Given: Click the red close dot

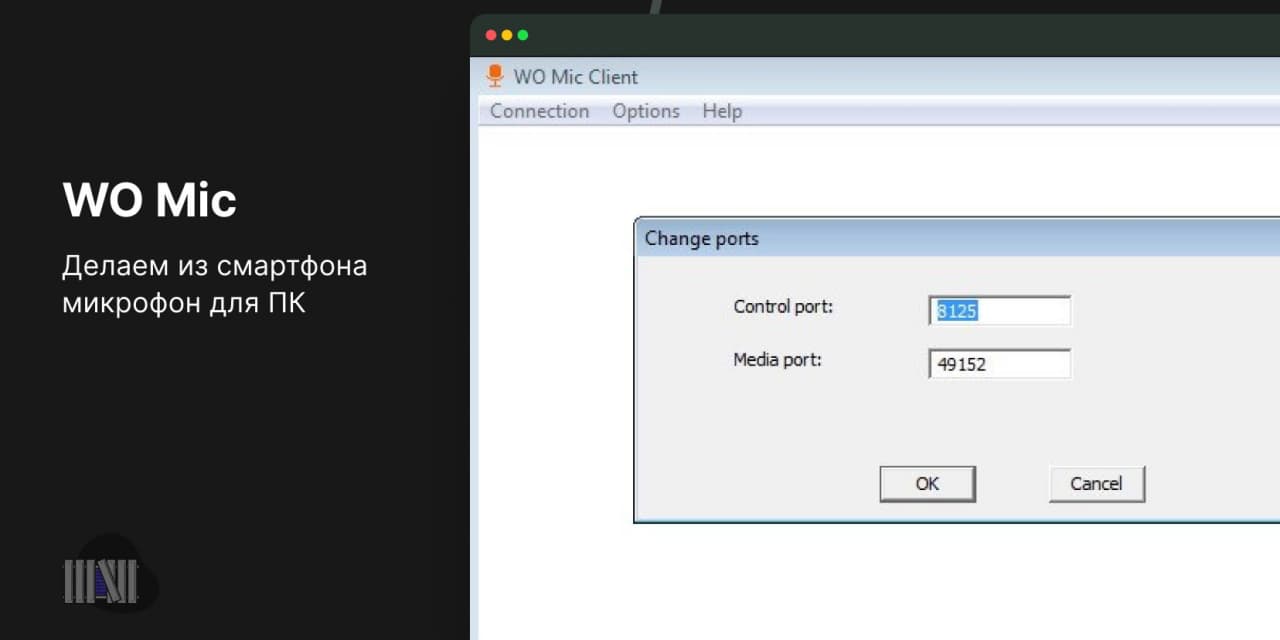Looking at the screenshot, I should [x=490, y=35].
